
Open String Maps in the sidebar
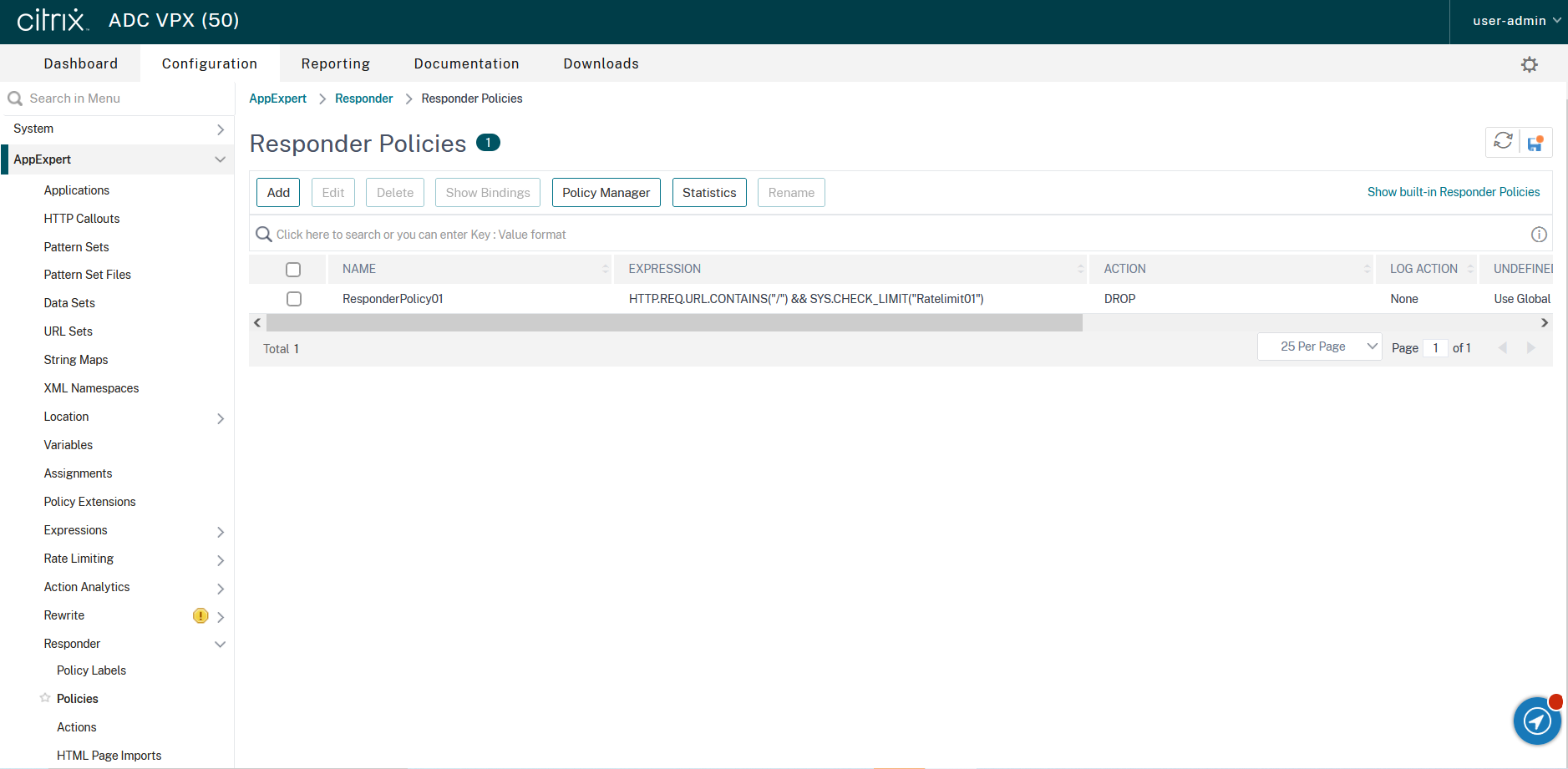pyautogui.click(x=76, y=360)
